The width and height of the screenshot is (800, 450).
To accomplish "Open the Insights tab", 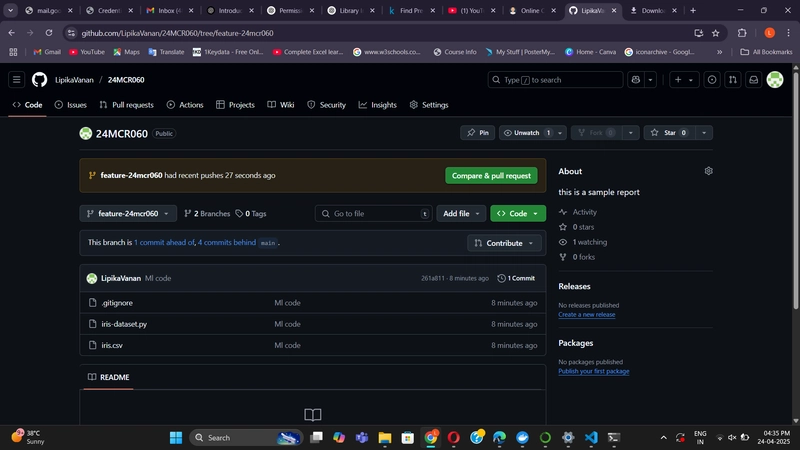I will pyautogui.click(x=378, y=105).
